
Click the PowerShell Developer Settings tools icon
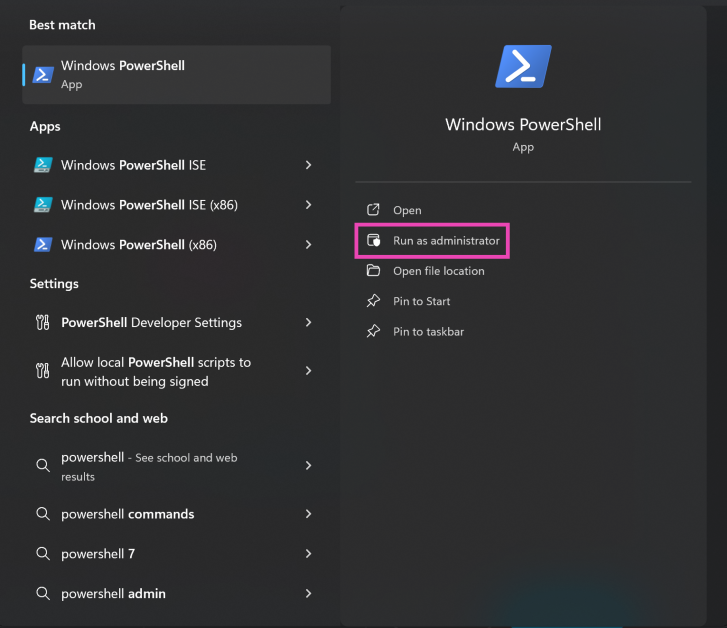43,323
